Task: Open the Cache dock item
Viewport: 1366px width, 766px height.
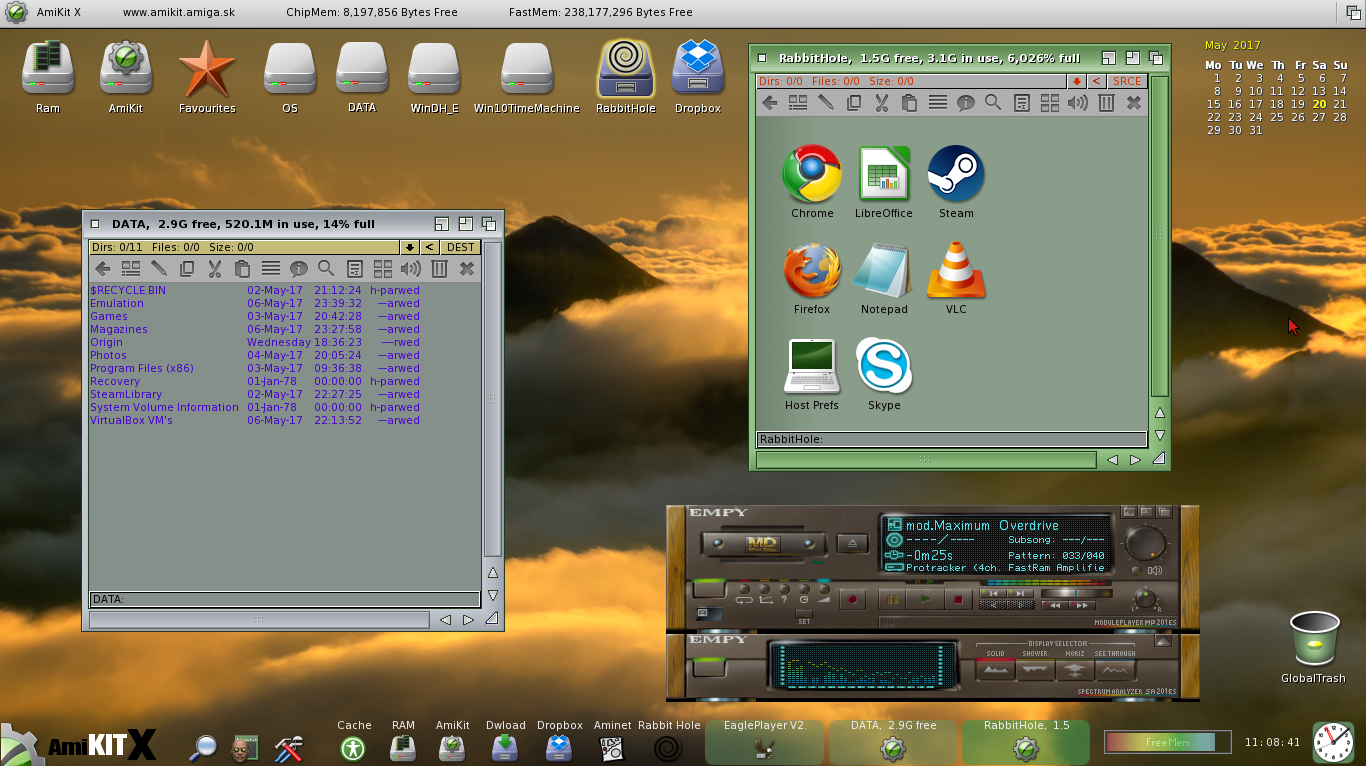Action: coord(353,740)
